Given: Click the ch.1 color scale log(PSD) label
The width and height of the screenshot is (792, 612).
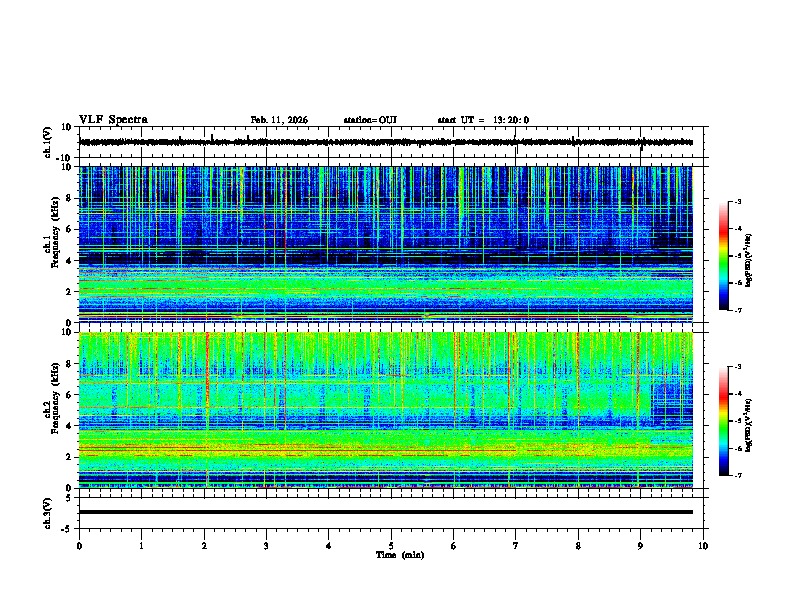Looking at the screenshot, I should click(749, 260).
